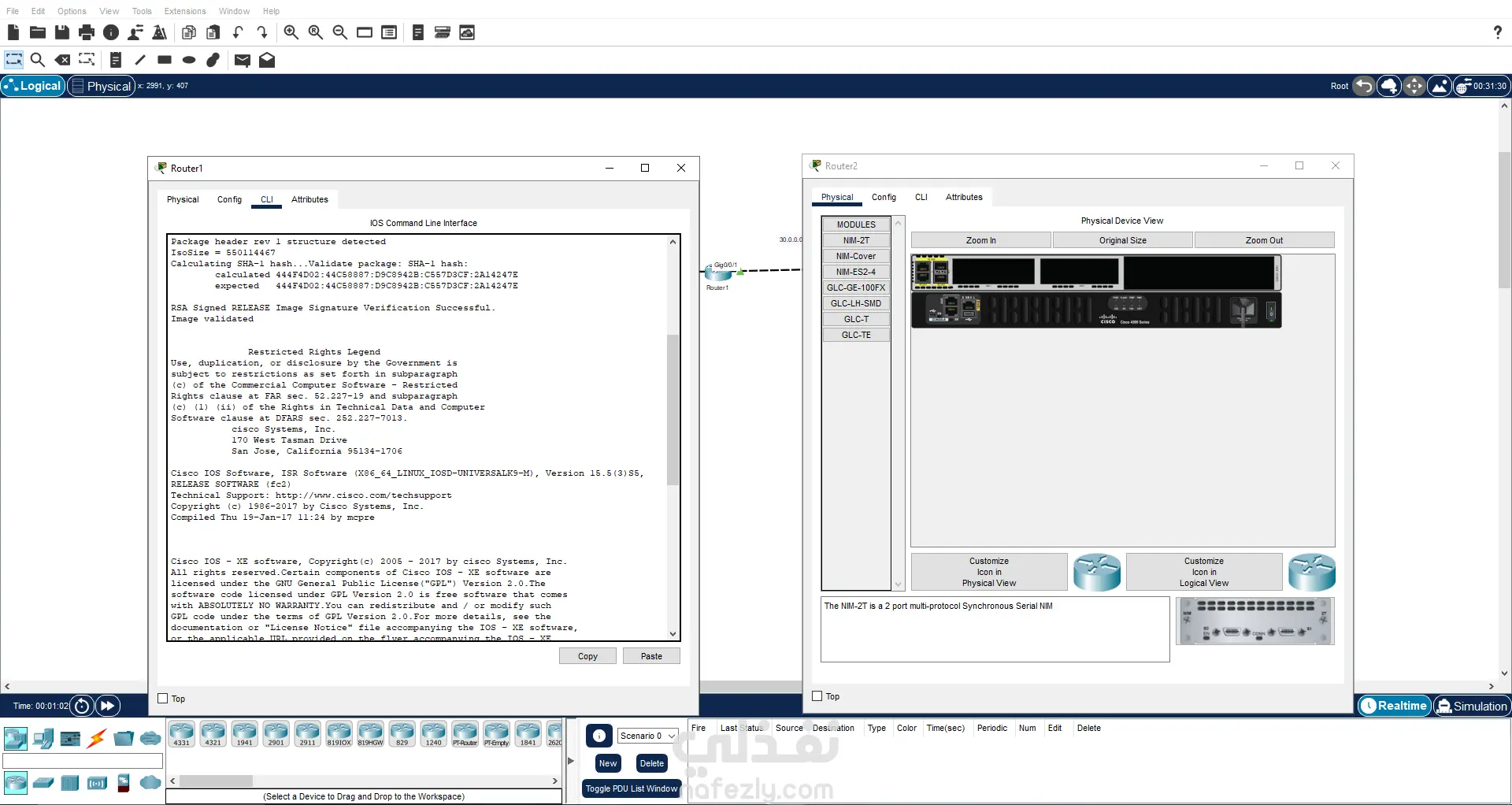Screen dimensions: 1512x805
Task: Open the Attributes tab in Router1
Action: 309,199
